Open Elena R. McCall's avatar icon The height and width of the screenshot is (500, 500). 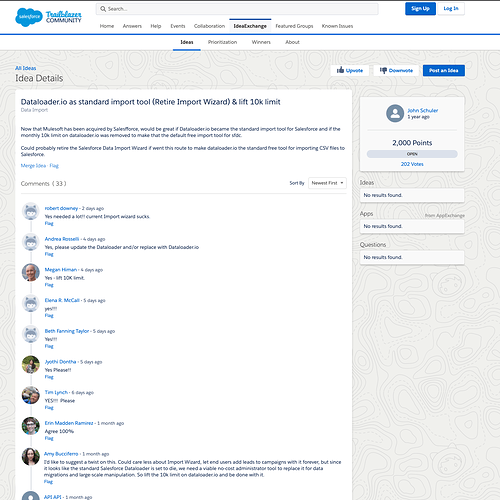31,303
